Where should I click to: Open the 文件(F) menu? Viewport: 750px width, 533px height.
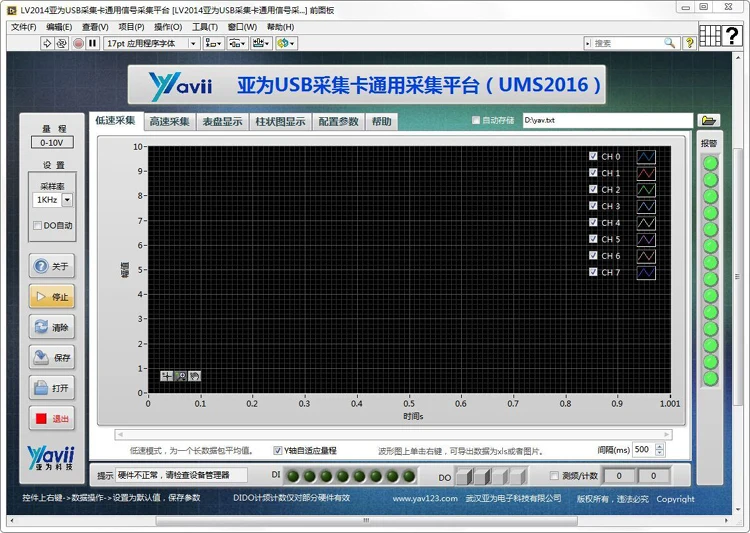tap(23, 27)
